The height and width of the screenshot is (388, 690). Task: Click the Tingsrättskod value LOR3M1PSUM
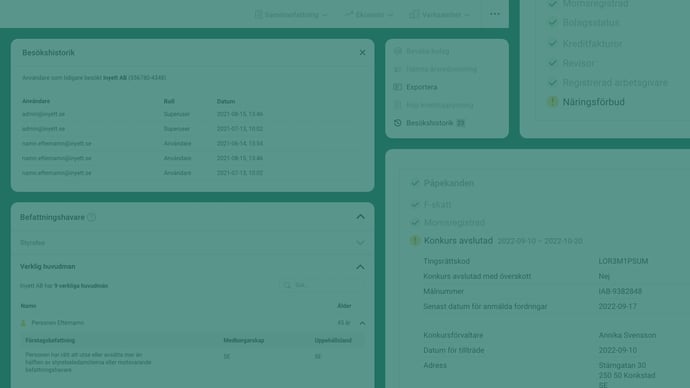[x=623, y=261]
